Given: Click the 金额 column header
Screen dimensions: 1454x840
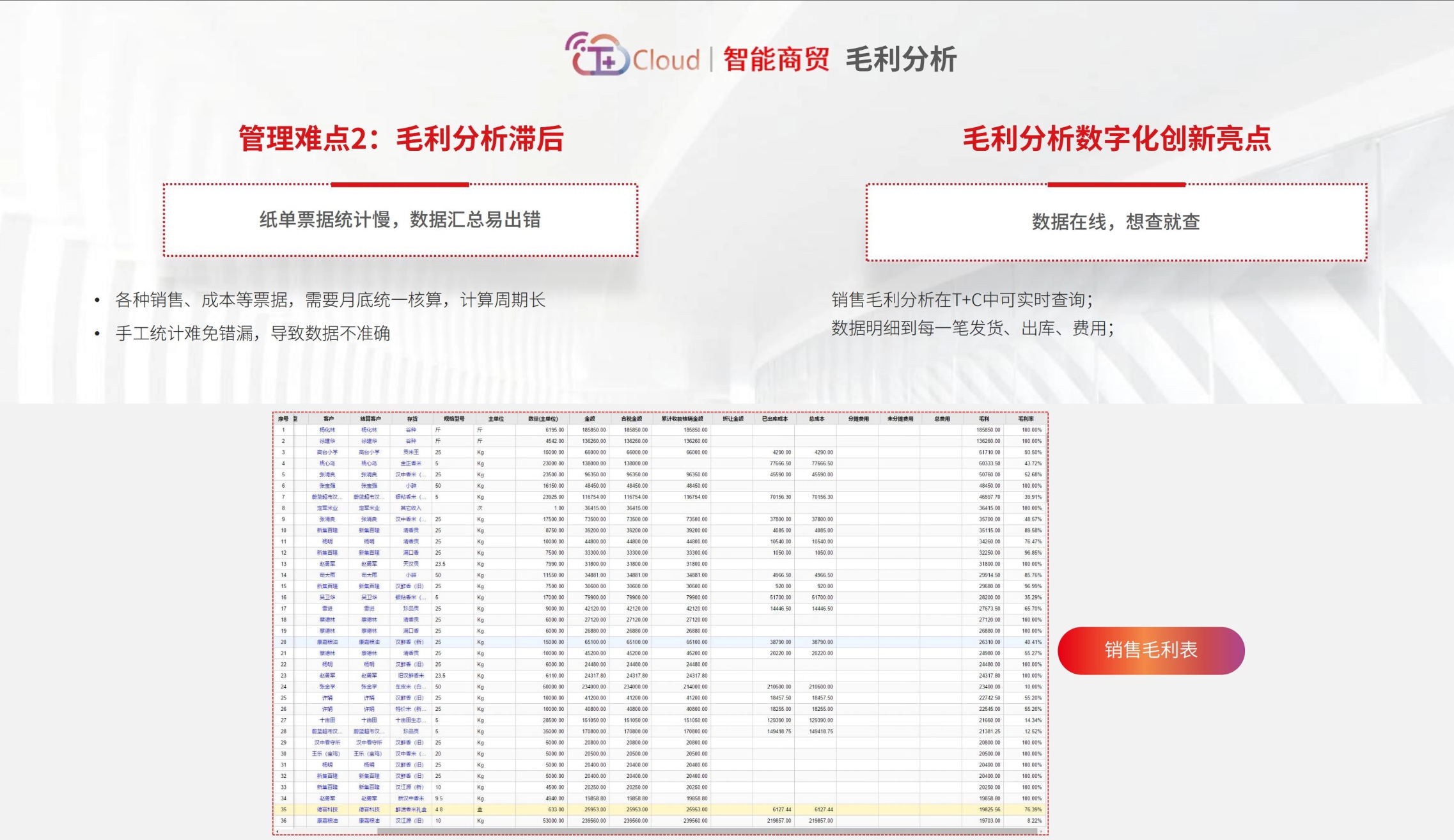Looking at the screenshot, I should [x=590, y=419].
